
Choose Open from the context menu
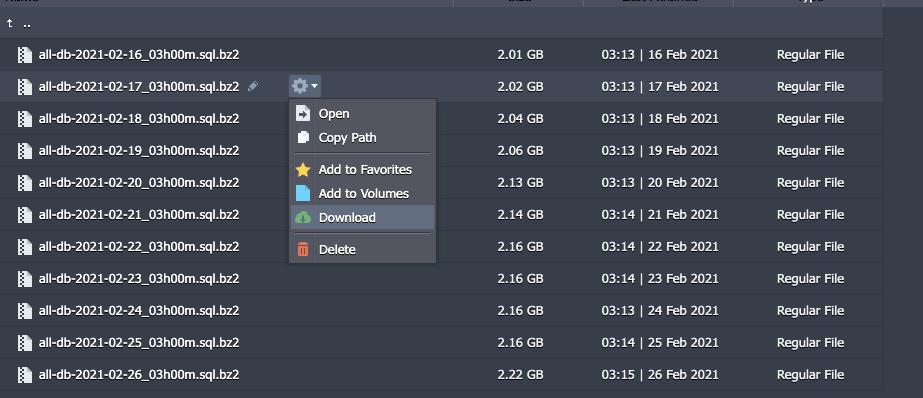(363, 114)
